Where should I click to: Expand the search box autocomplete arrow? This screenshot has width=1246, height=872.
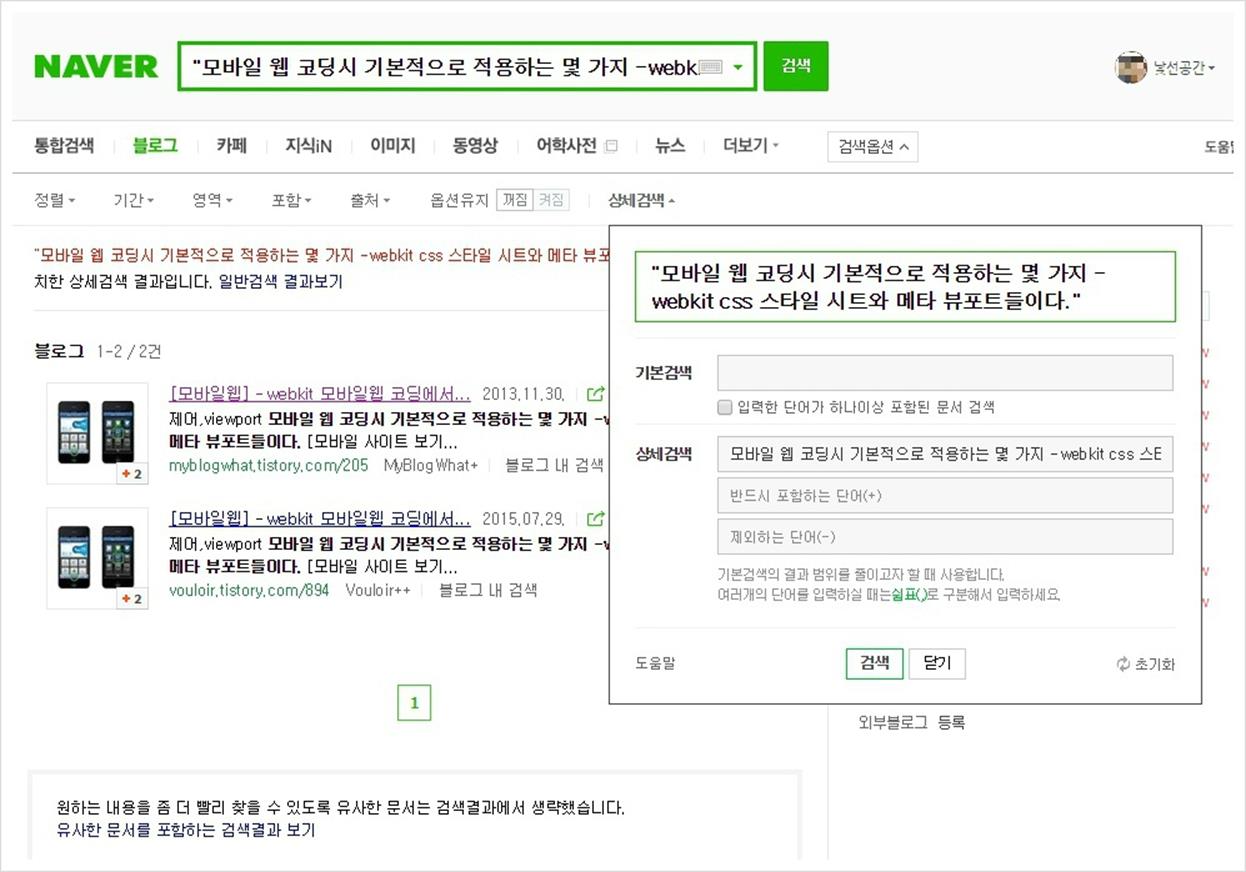[737, 68]
